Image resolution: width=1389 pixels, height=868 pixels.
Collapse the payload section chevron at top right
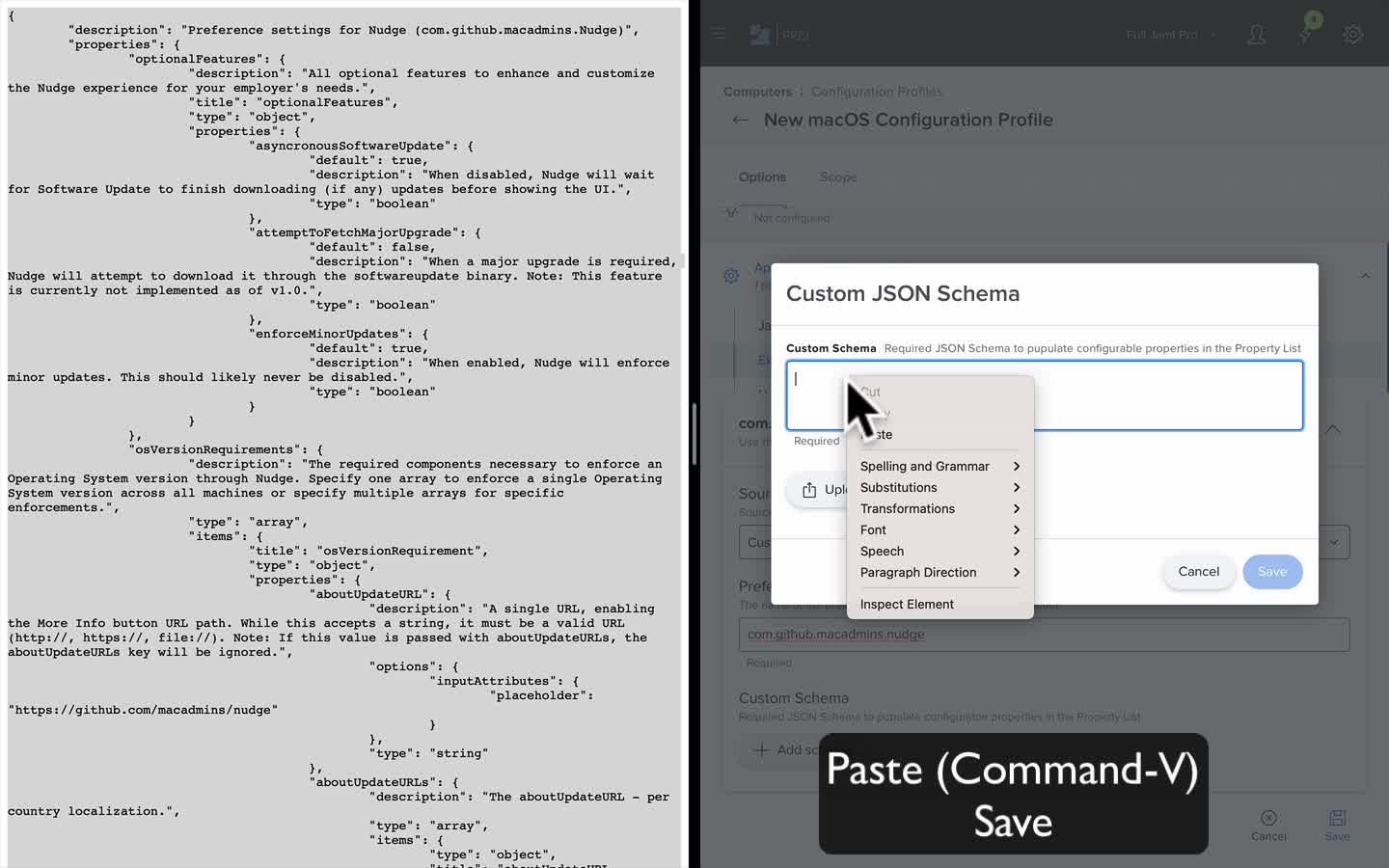[1365, 276]
